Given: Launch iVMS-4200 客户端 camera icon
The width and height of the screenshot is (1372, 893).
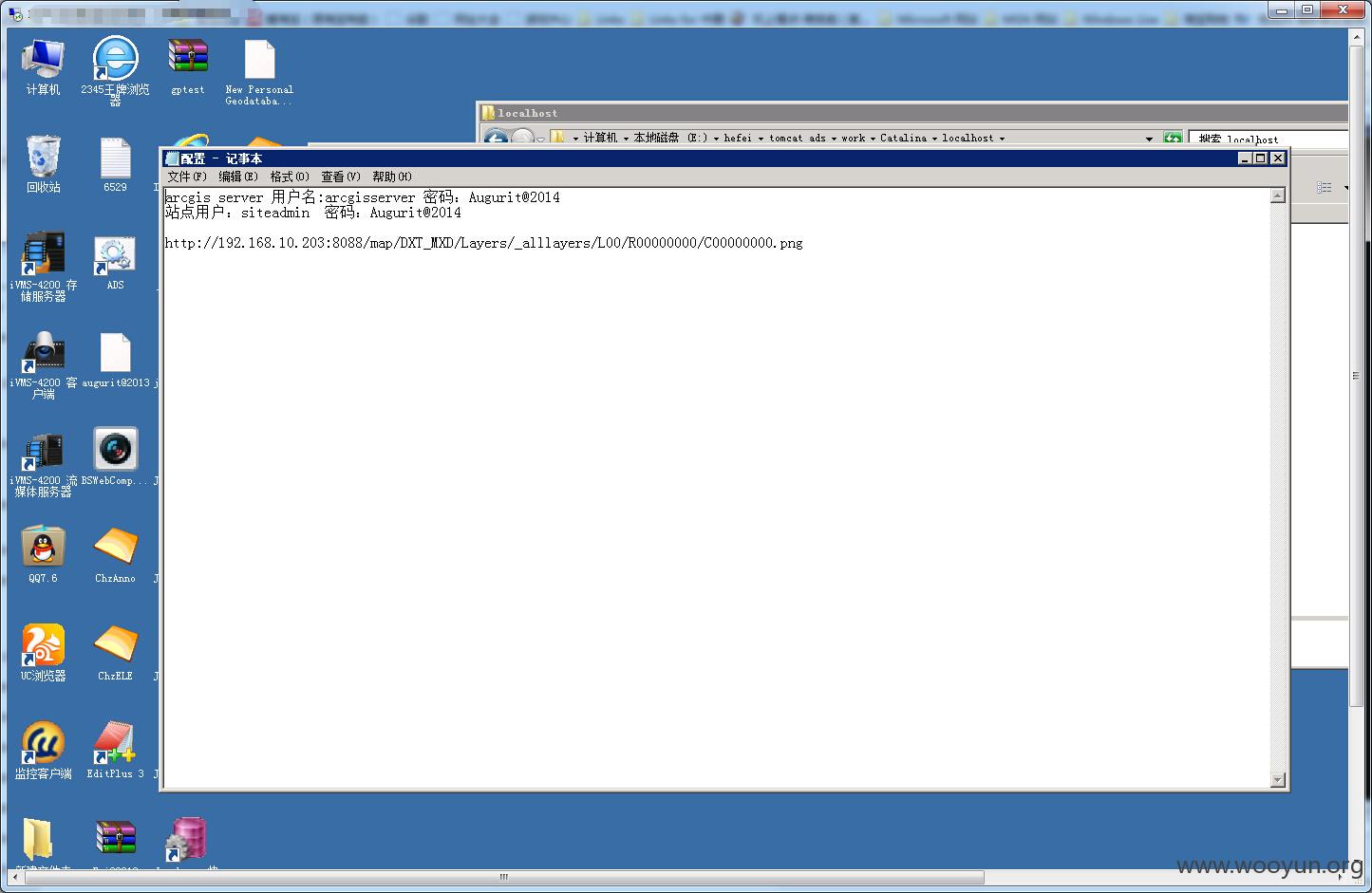Looking at the screenshot, I should [43, 364].
